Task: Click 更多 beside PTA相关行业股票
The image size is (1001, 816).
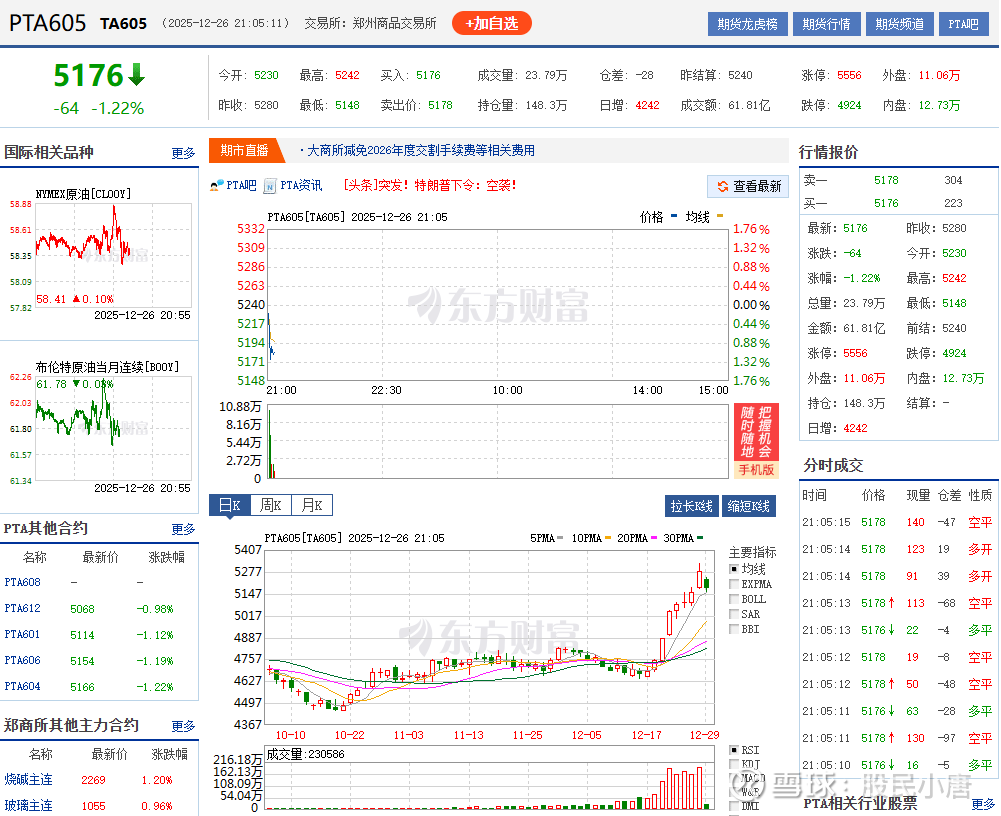Action: click(983, 804)
